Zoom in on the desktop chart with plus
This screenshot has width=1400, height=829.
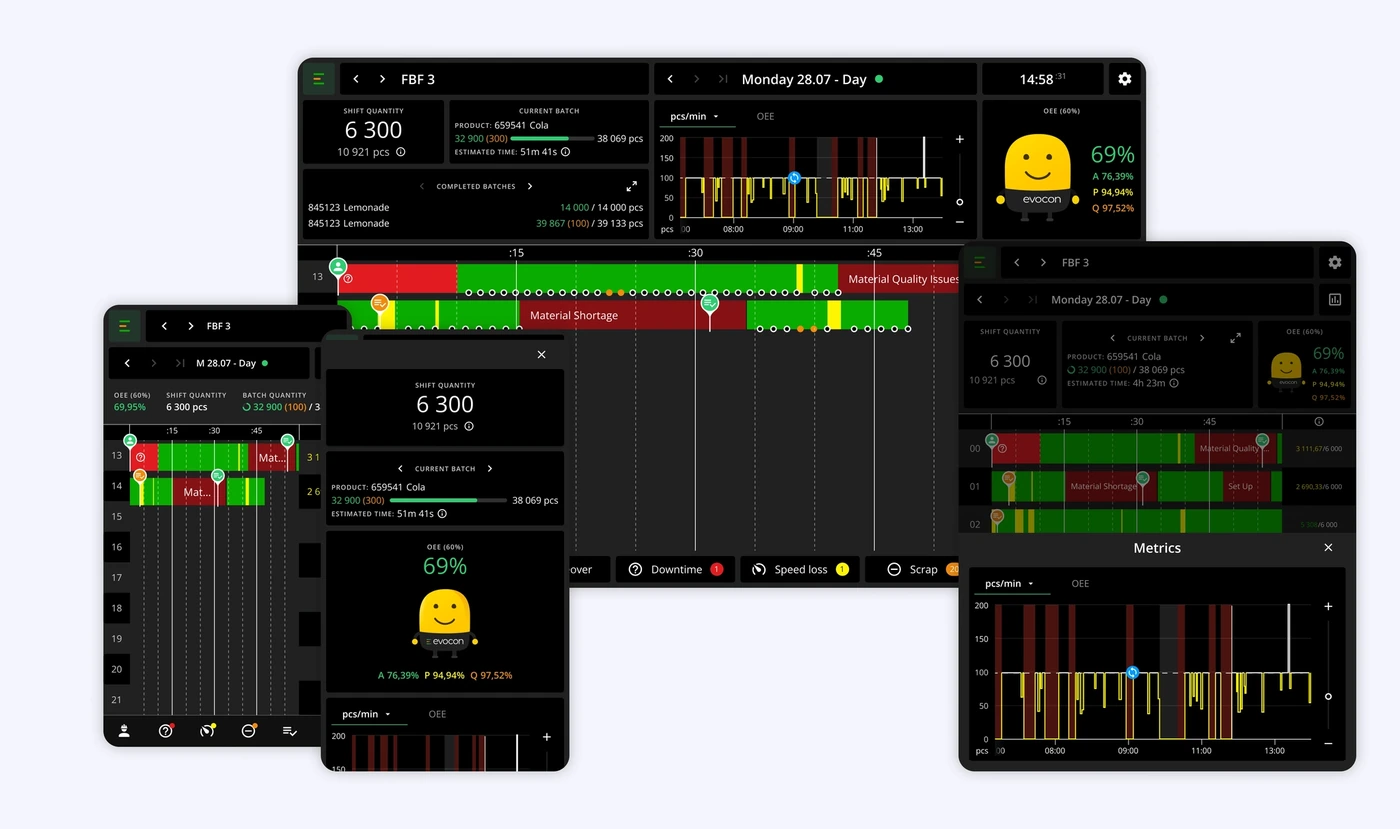[x=960, y=140]
